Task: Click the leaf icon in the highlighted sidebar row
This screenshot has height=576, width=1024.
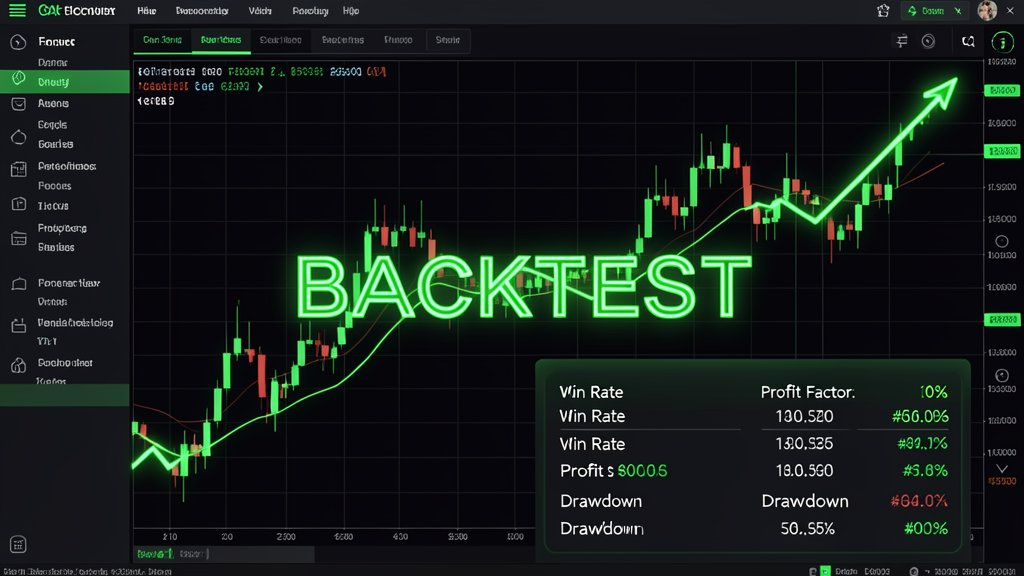Action: click(x=18, y=79)
